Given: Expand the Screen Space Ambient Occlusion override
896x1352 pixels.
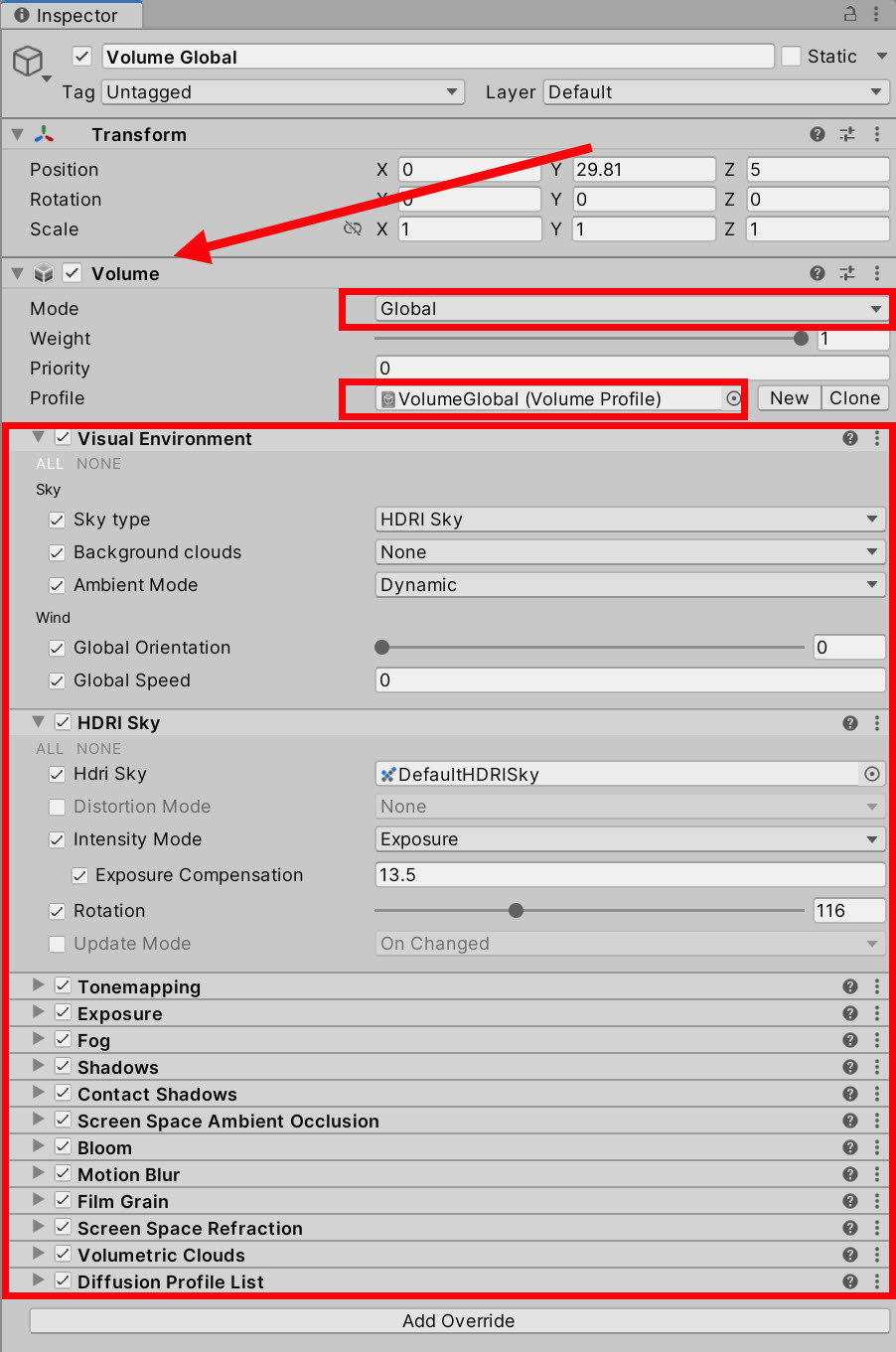Looking at the screenshot, I should 38,1121.
